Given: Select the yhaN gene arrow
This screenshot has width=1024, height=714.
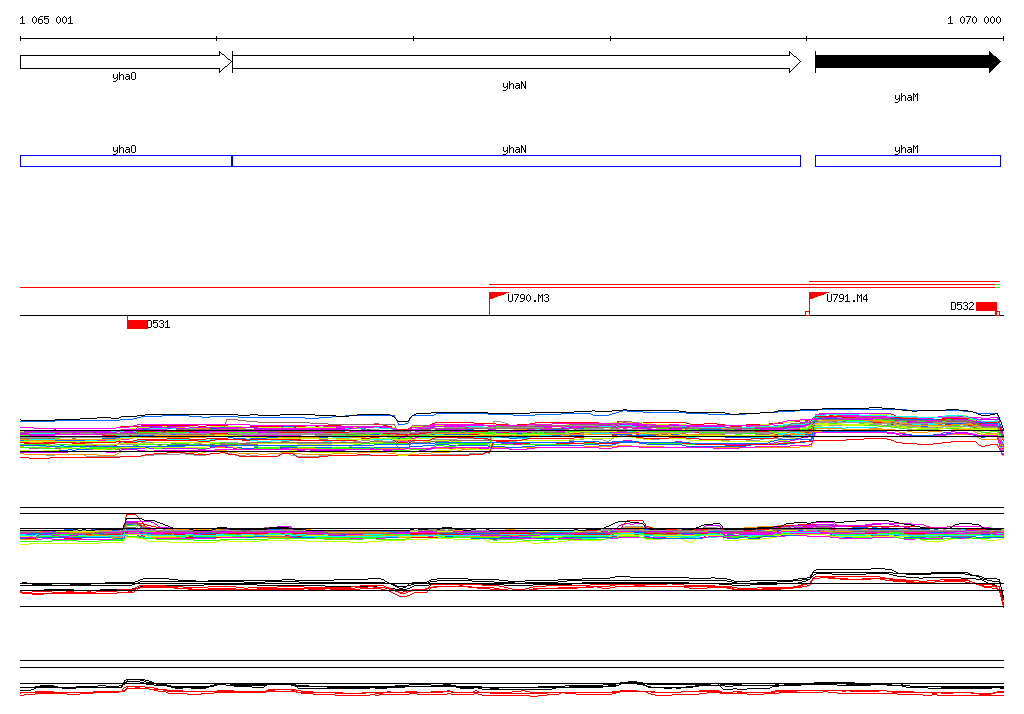Looking at the screenshot, I should click(517, 62).
